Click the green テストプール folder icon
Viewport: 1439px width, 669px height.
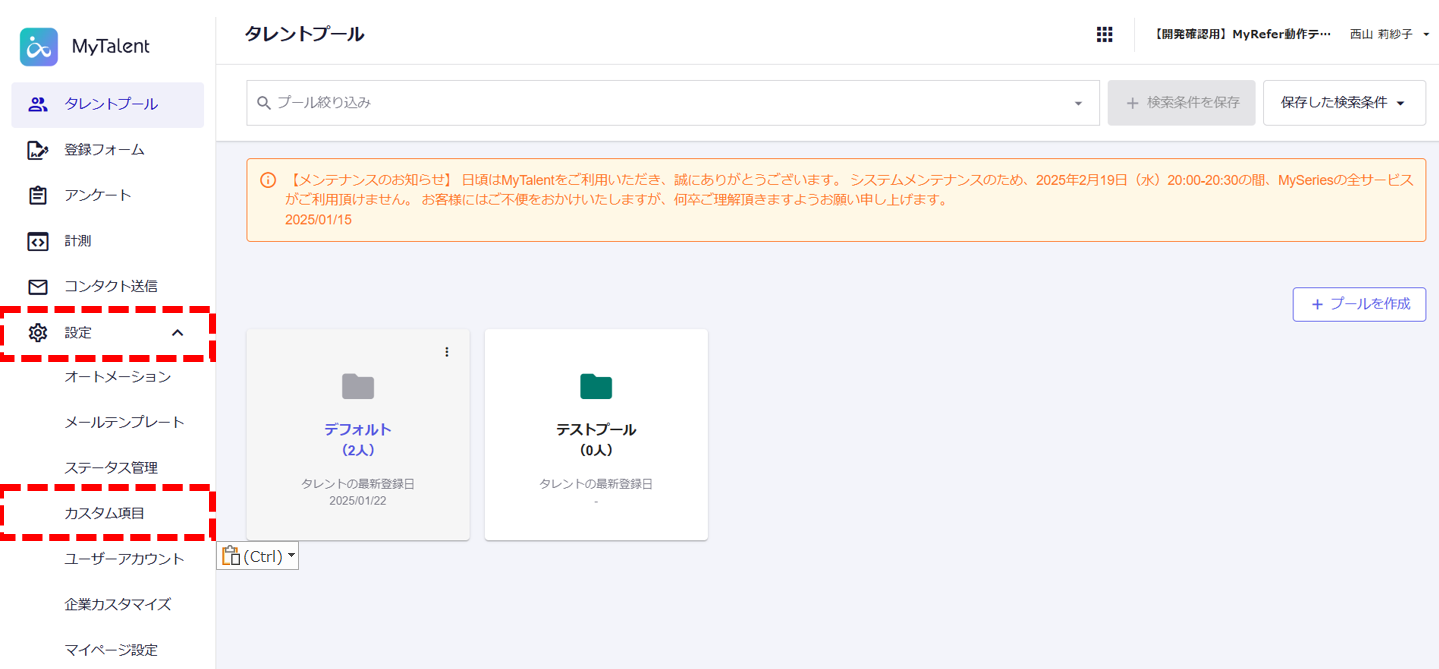596,386
